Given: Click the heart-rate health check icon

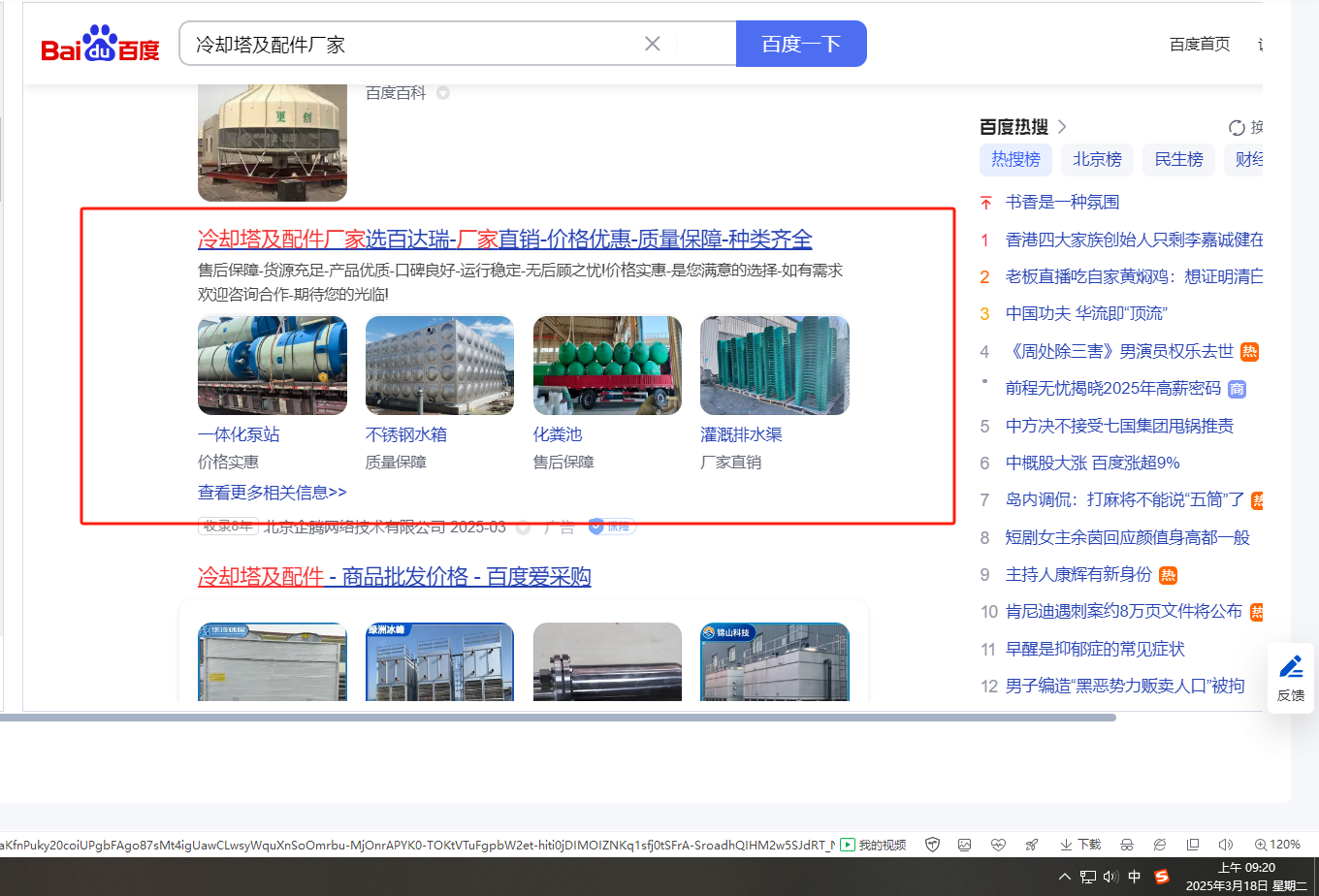Looking at the screenshot, I should 999,845.
